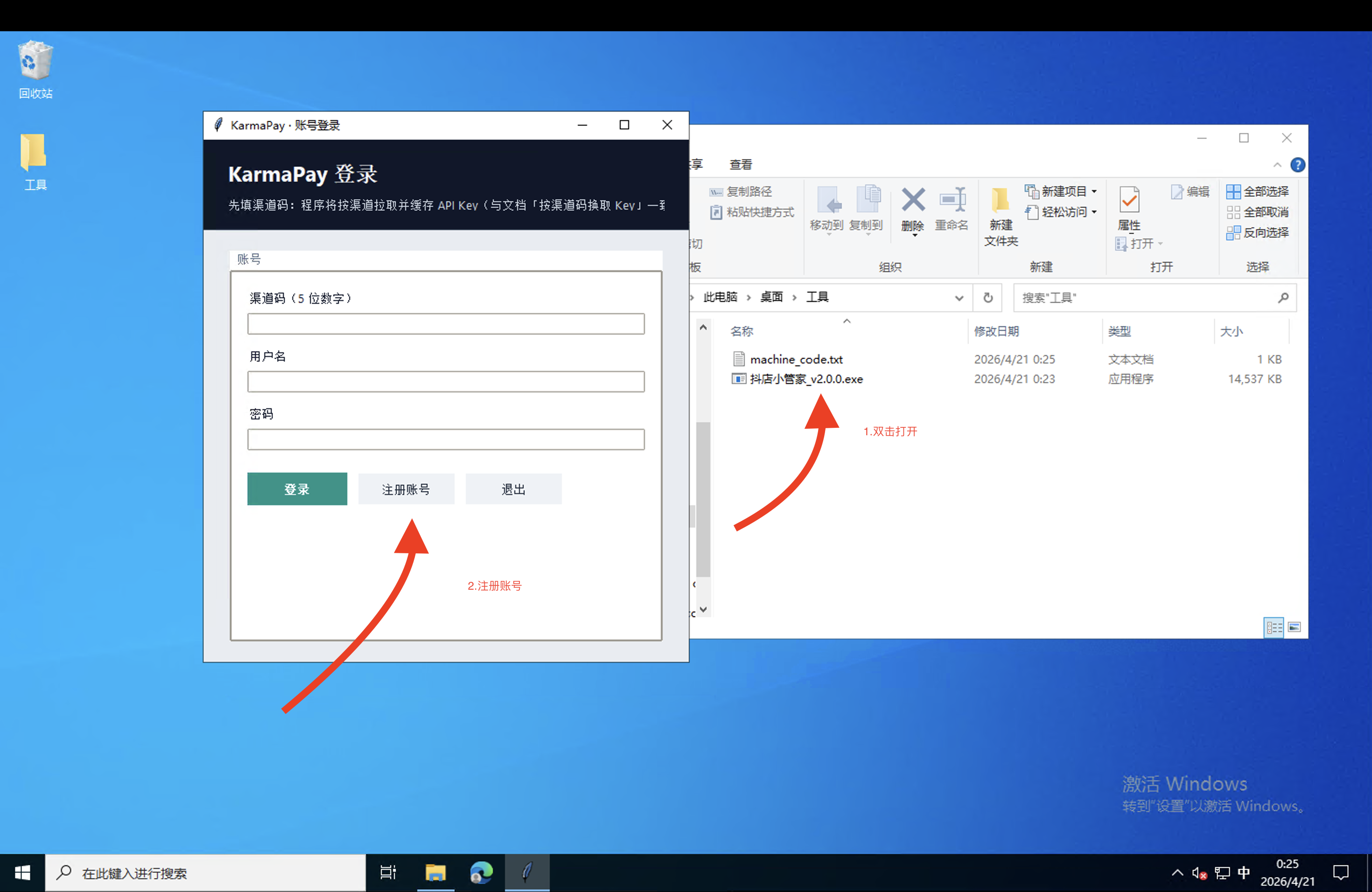The height and width of the screenshot is (892, 1372).
Task: Close the KarmaPay login window
Action: pyautogui.click(x=667, y=125)
